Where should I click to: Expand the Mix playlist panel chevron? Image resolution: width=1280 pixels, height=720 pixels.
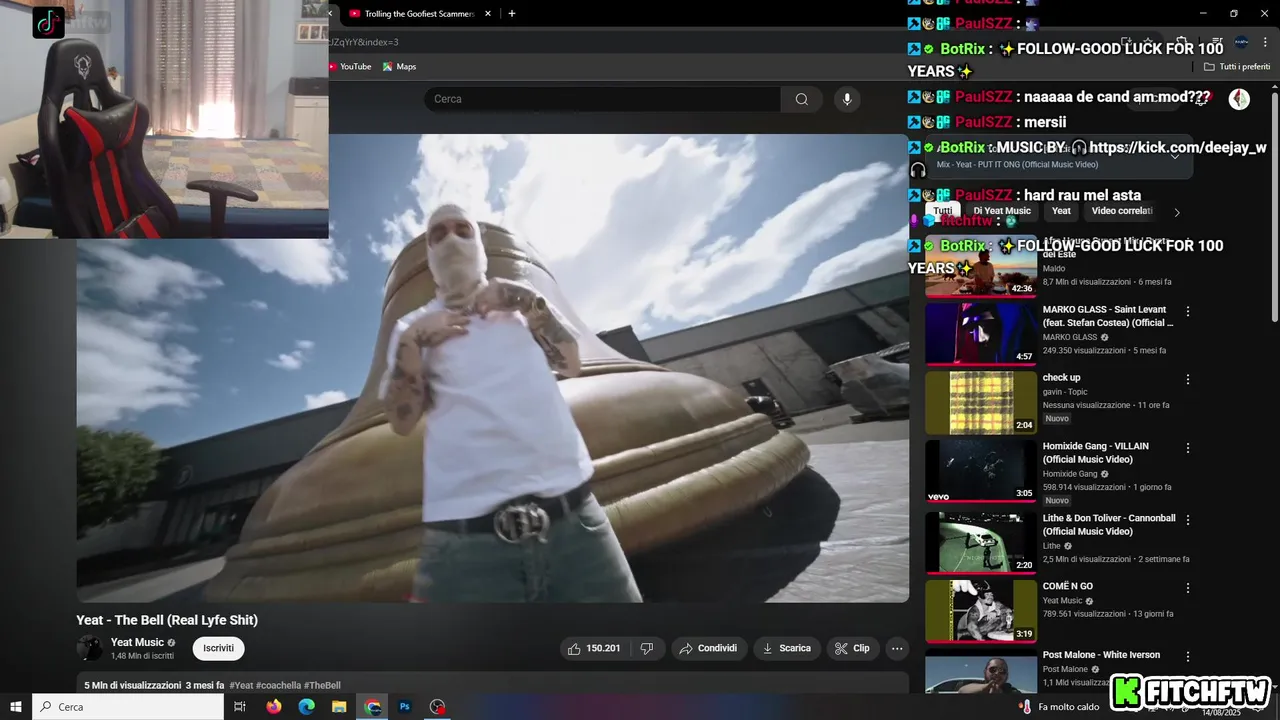(1175, 156)
